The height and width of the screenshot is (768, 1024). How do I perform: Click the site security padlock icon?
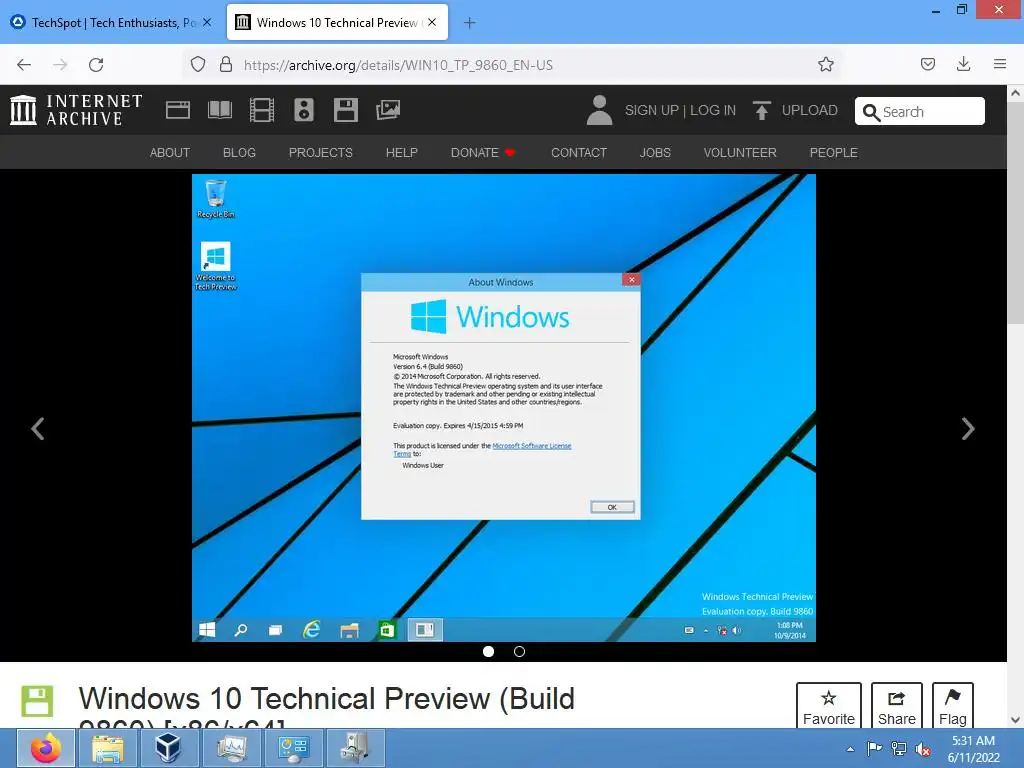point(226,64)
